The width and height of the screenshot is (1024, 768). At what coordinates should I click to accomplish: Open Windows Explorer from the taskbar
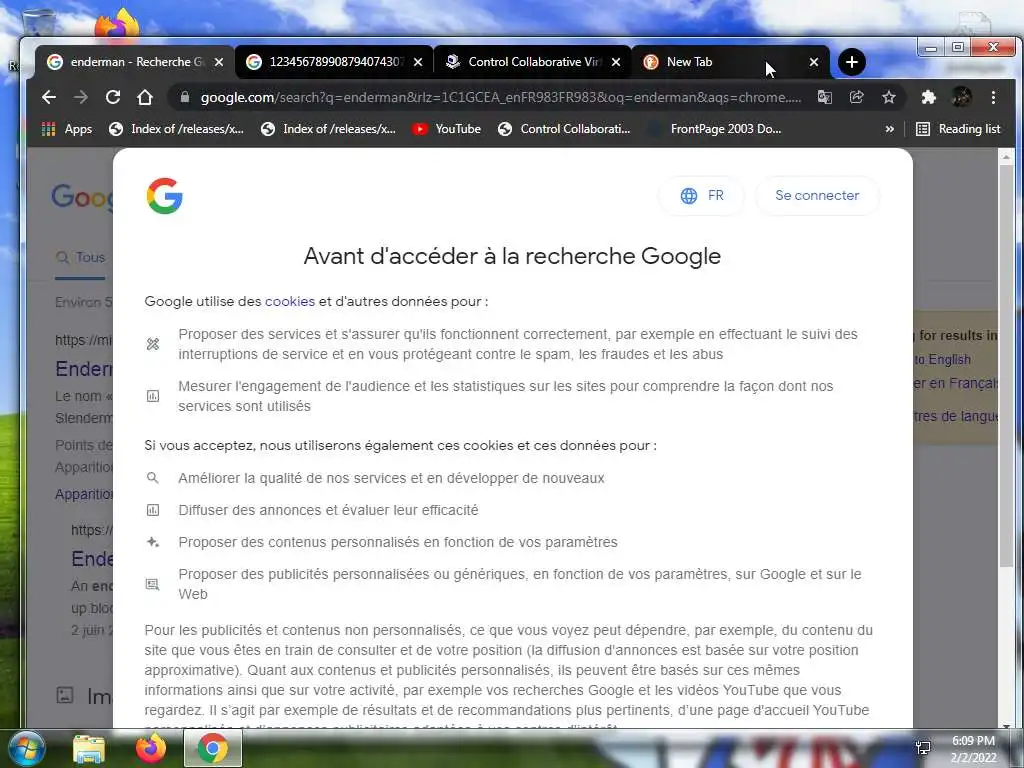[89, 748]
